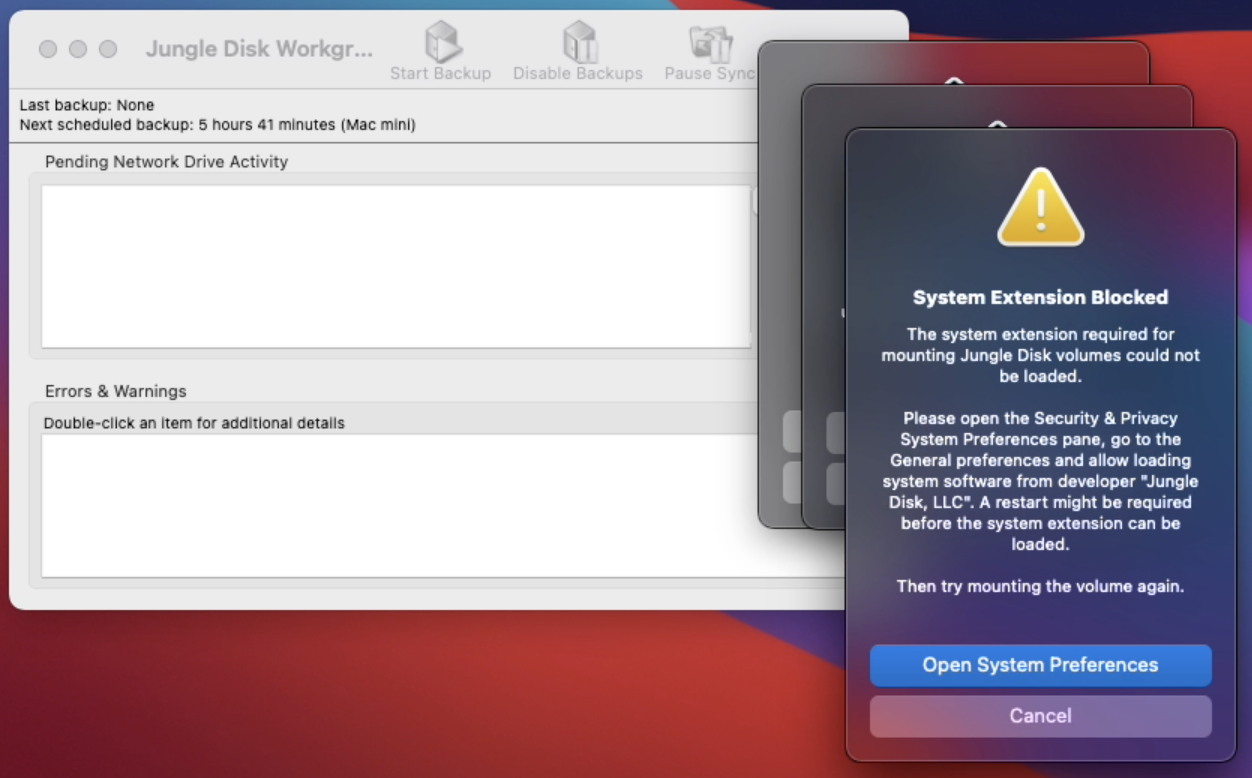Click the Last backup: None status text
Viewport: 1252px width, 778px height.
pyautogui.click(x=85, y=105)
